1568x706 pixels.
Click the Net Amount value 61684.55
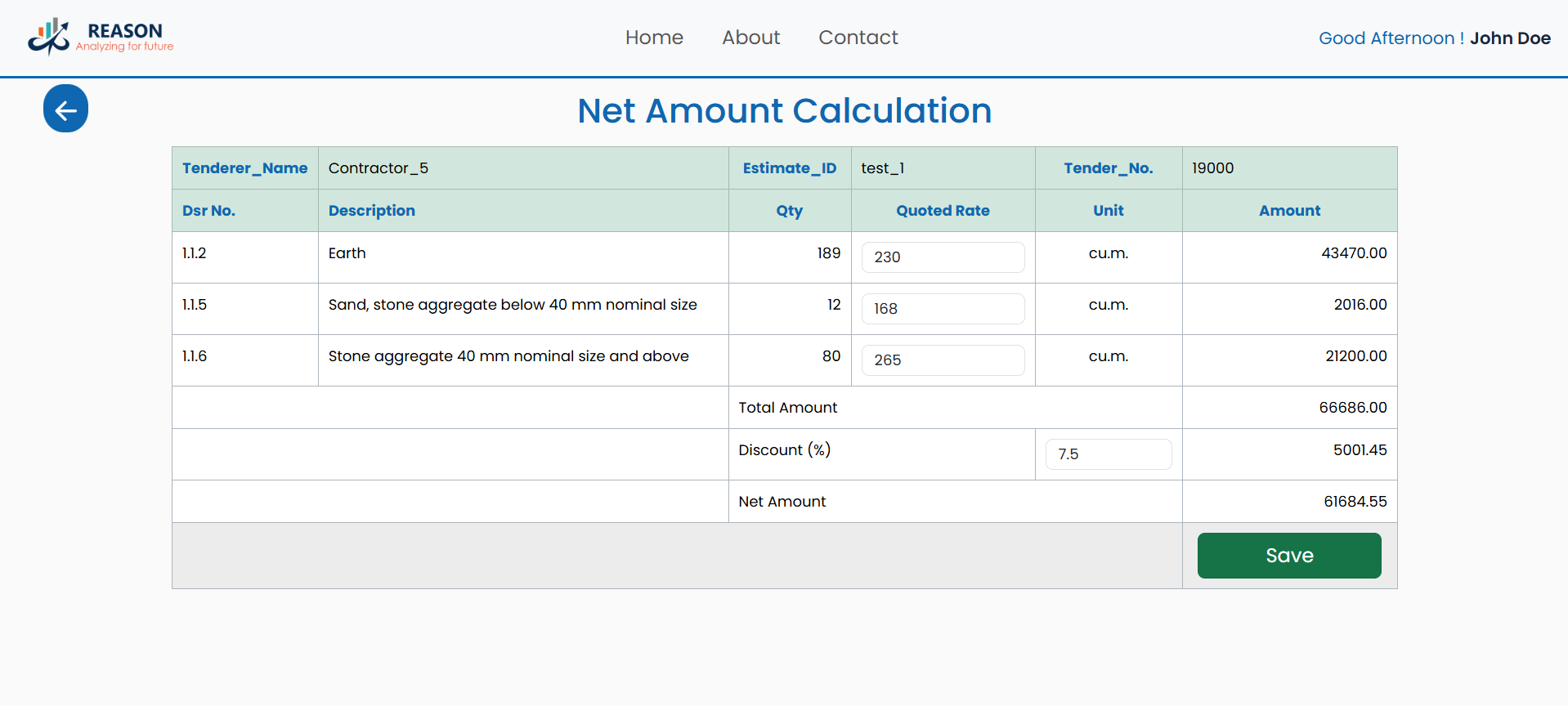pos(1355,502)
